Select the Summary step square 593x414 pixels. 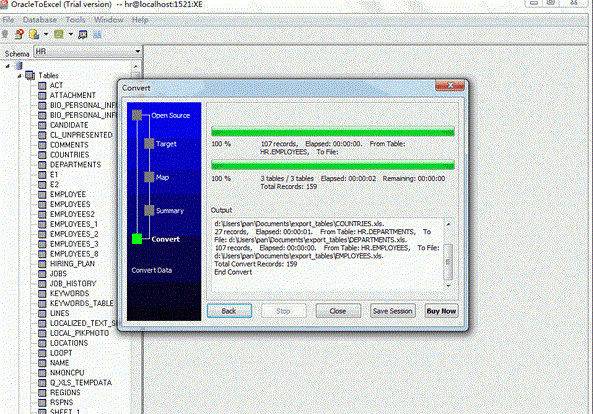149,210
